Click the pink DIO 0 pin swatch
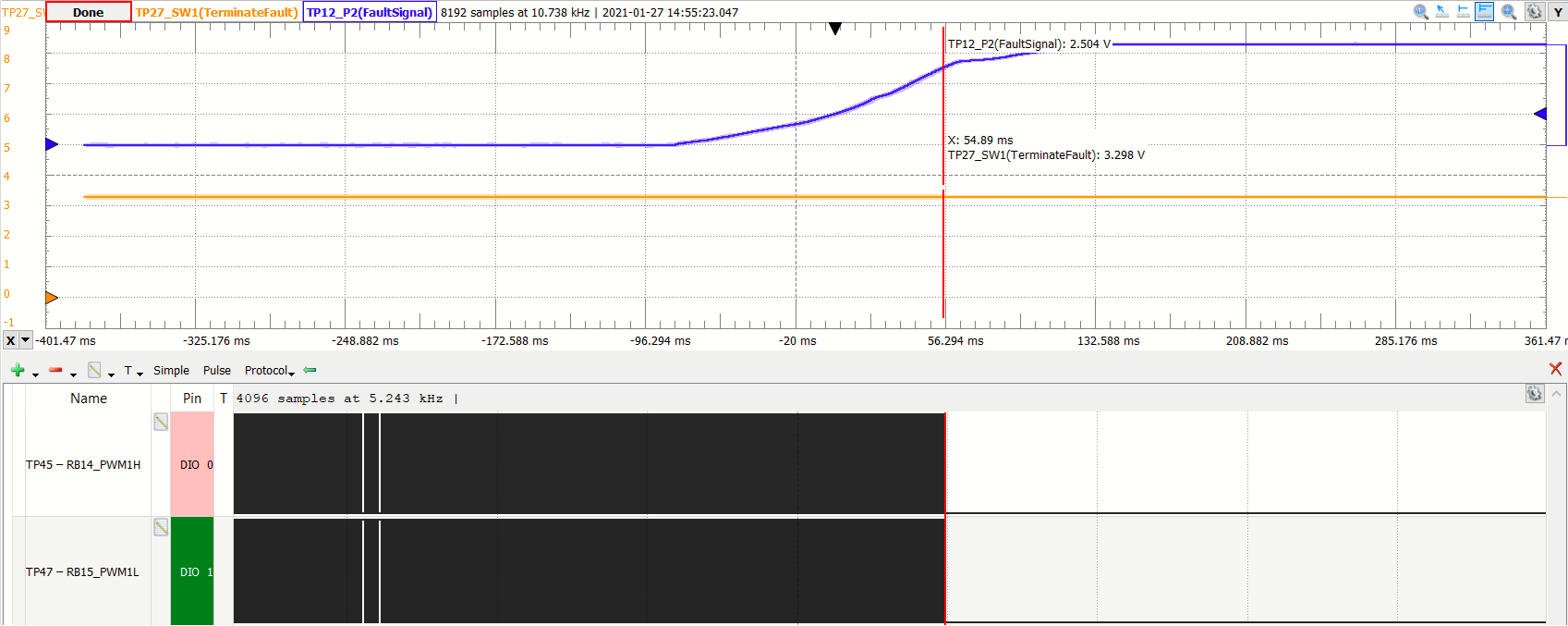Image resolution: width=1568 pixels, height=626 pixels. [x=192, y=464]
